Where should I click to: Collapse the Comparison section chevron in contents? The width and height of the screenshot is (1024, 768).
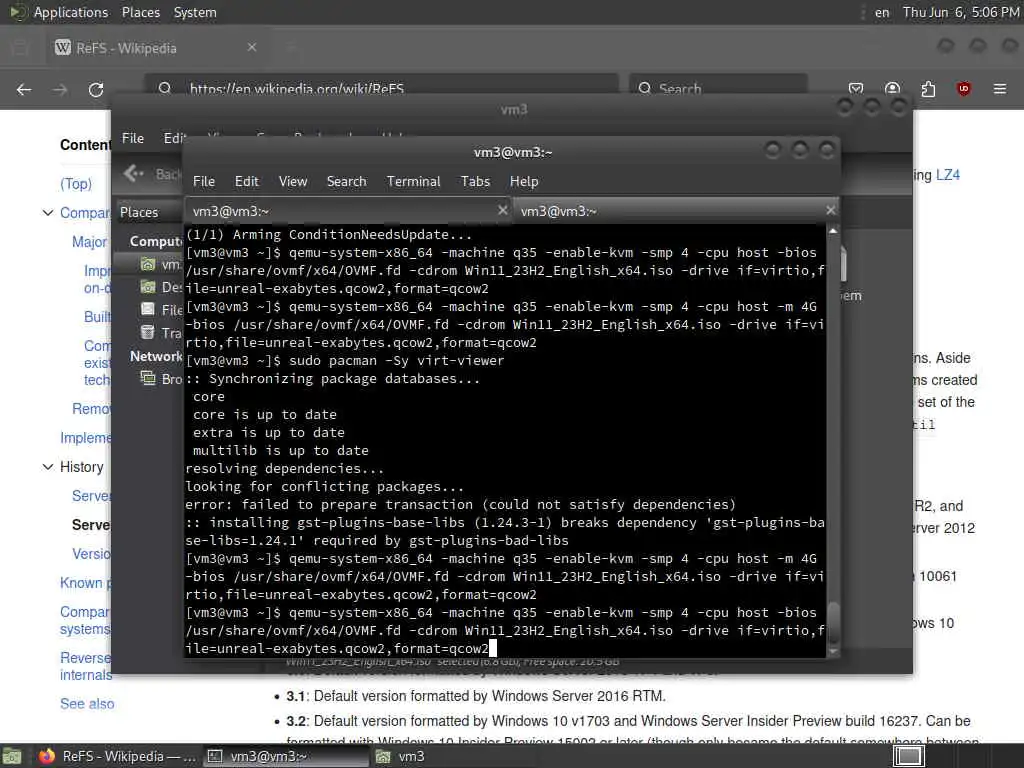[x=48, y=213]
